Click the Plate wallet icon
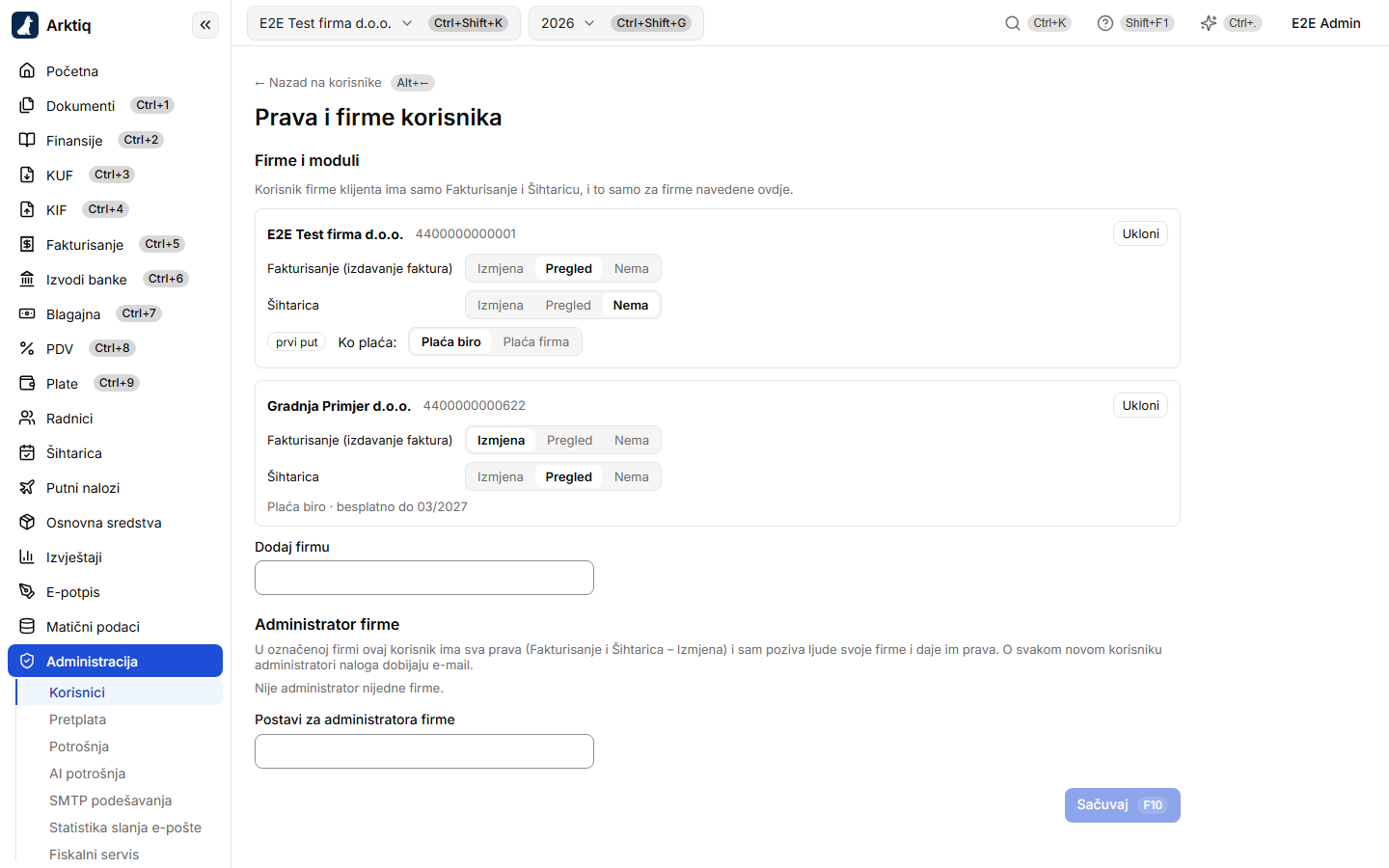1389x868 pixels. [x=27, y=383]
